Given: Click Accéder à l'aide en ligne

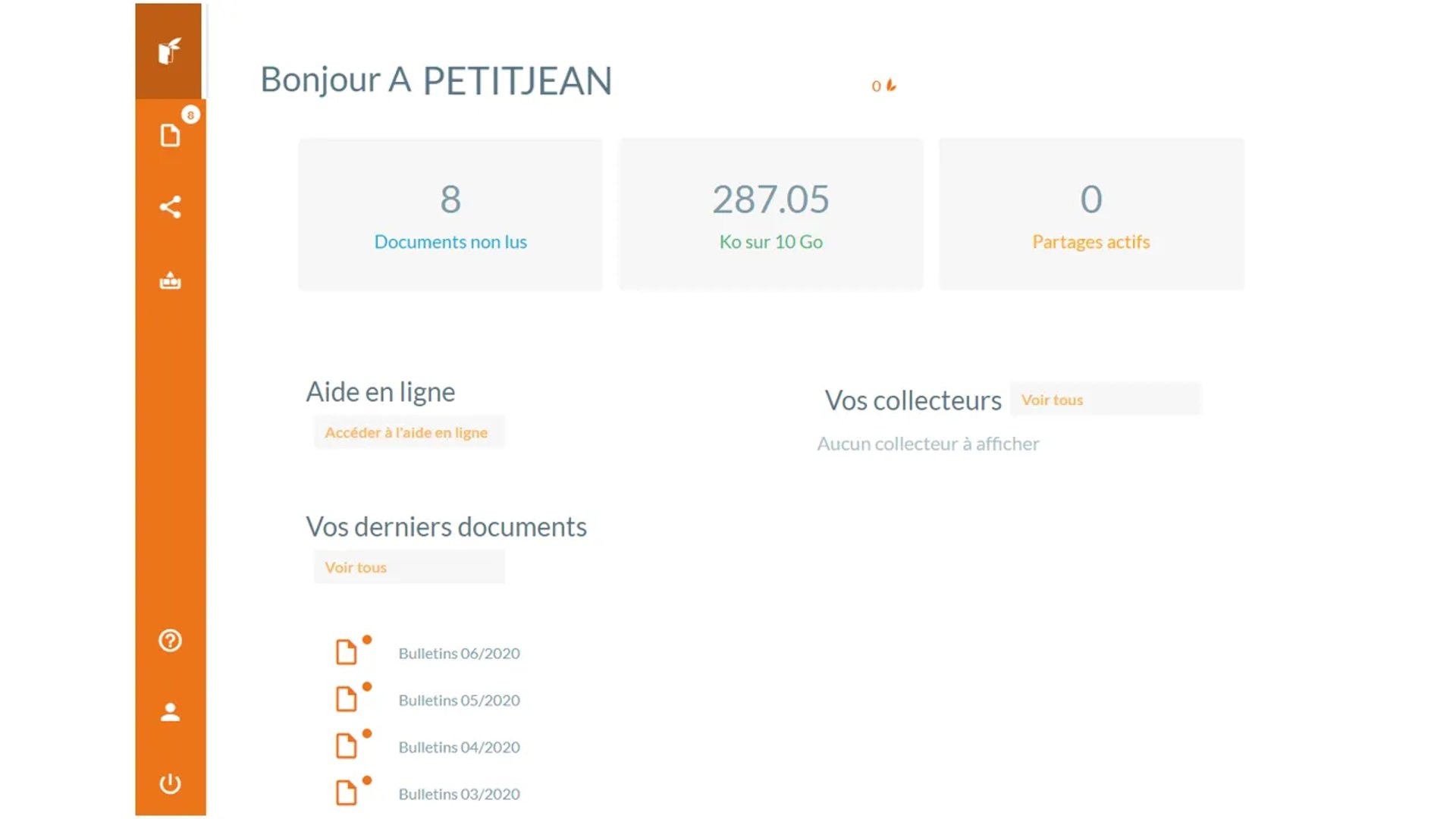Looking at the screenshot, I should tap(406, 432).
